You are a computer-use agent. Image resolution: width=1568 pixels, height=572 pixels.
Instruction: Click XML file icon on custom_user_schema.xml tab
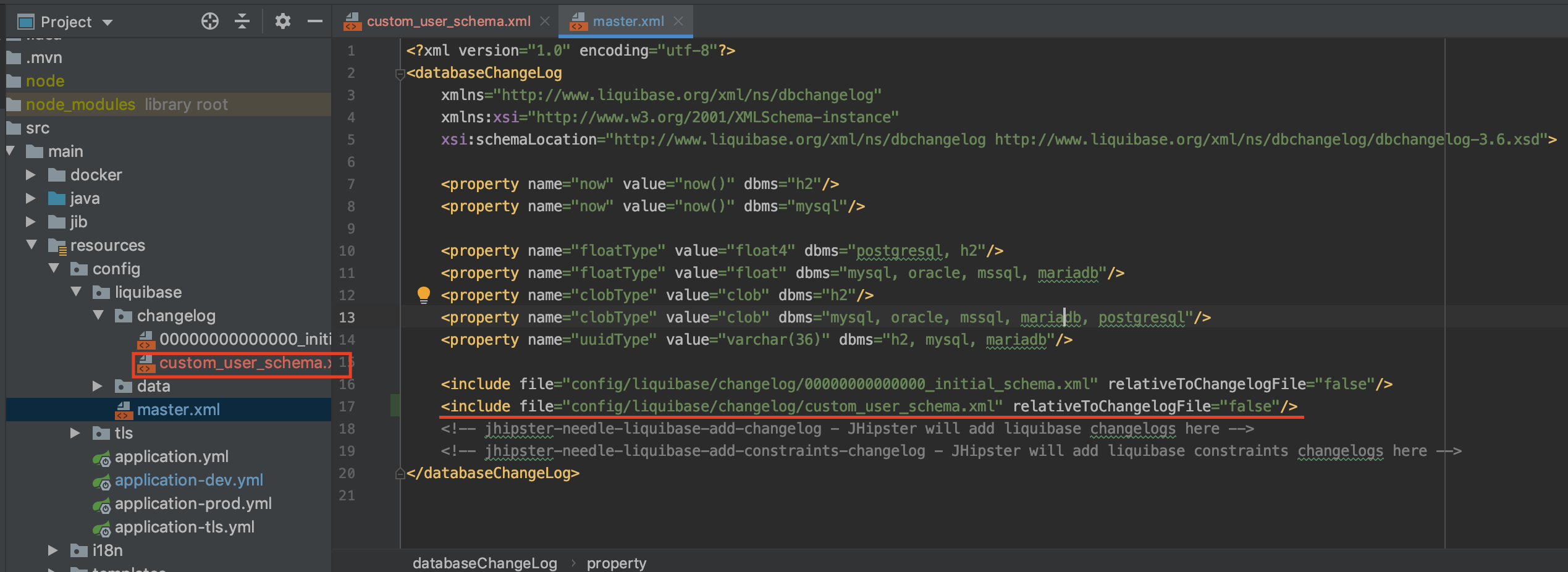click(x=352, y=22)
